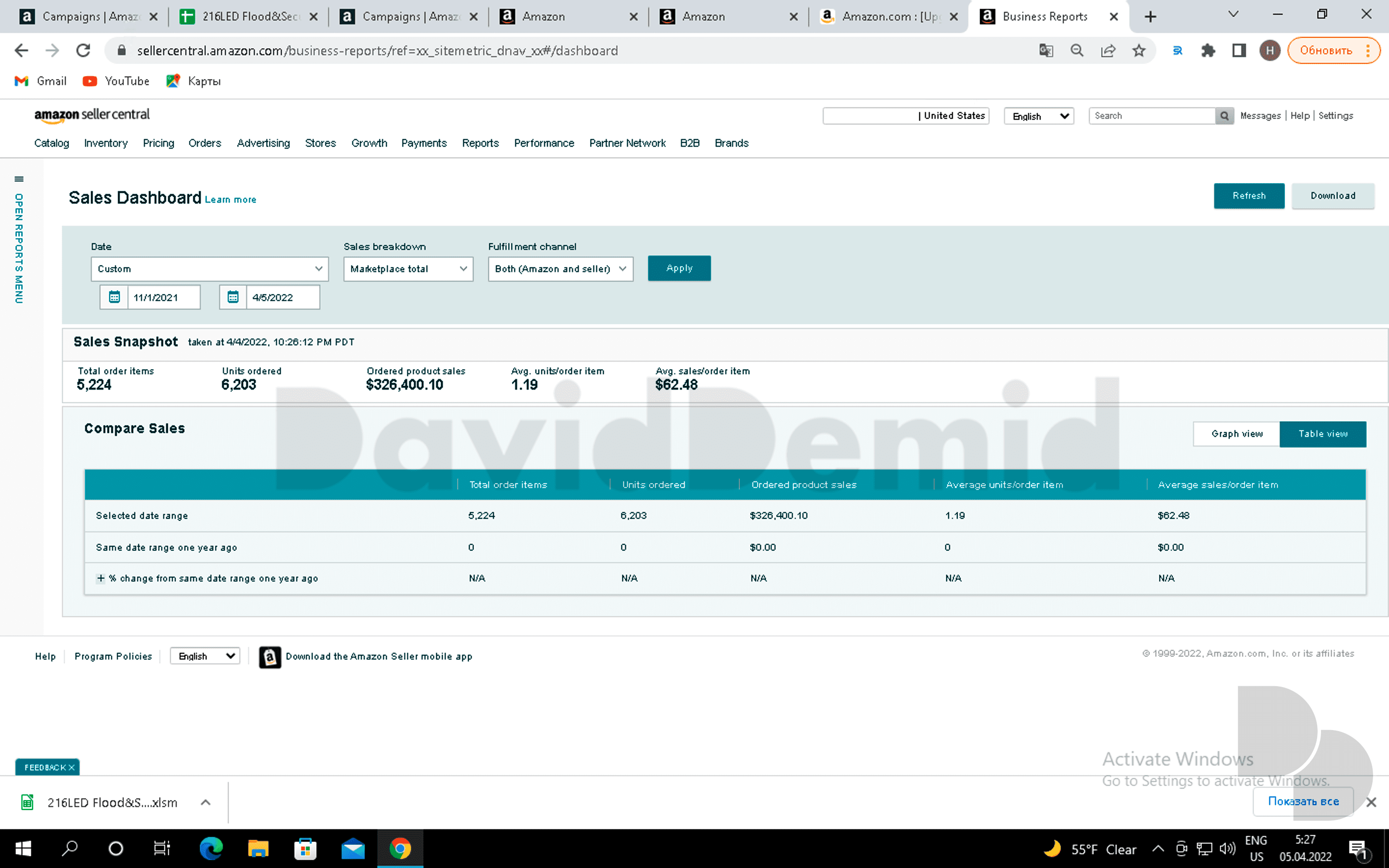The height and width of the screenshot is (868, 1389).
Task: Open the Reports menu
Action: click(480, 143)
